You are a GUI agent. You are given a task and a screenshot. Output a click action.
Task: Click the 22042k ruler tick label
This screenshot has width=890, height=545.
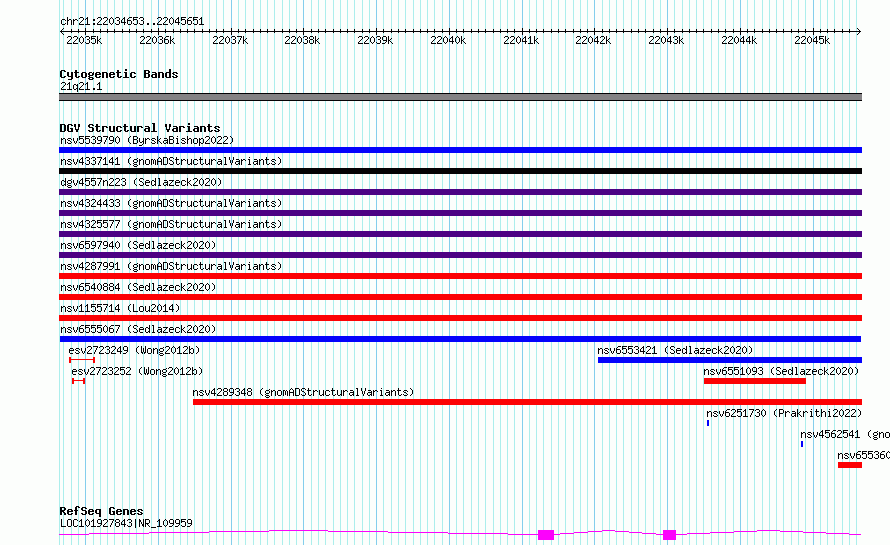(593, 40)
